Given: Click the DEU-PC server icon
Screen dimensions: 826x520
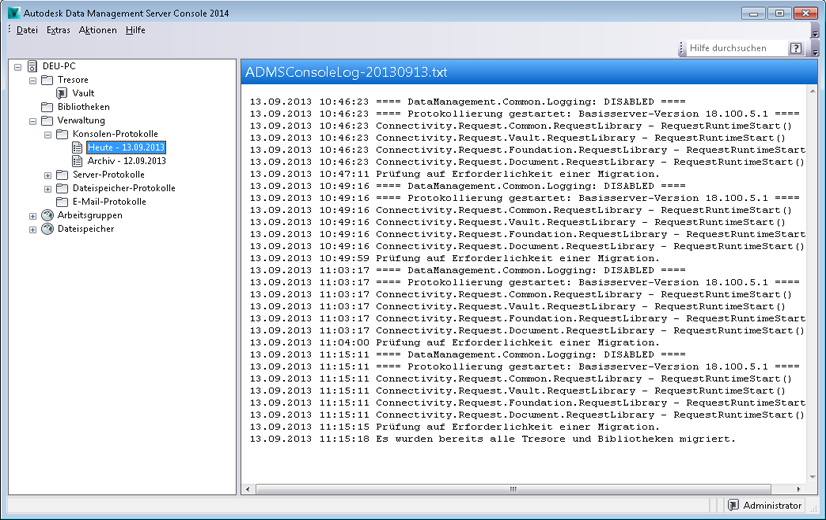Looking at the screenshot, I should click(32, 66).
